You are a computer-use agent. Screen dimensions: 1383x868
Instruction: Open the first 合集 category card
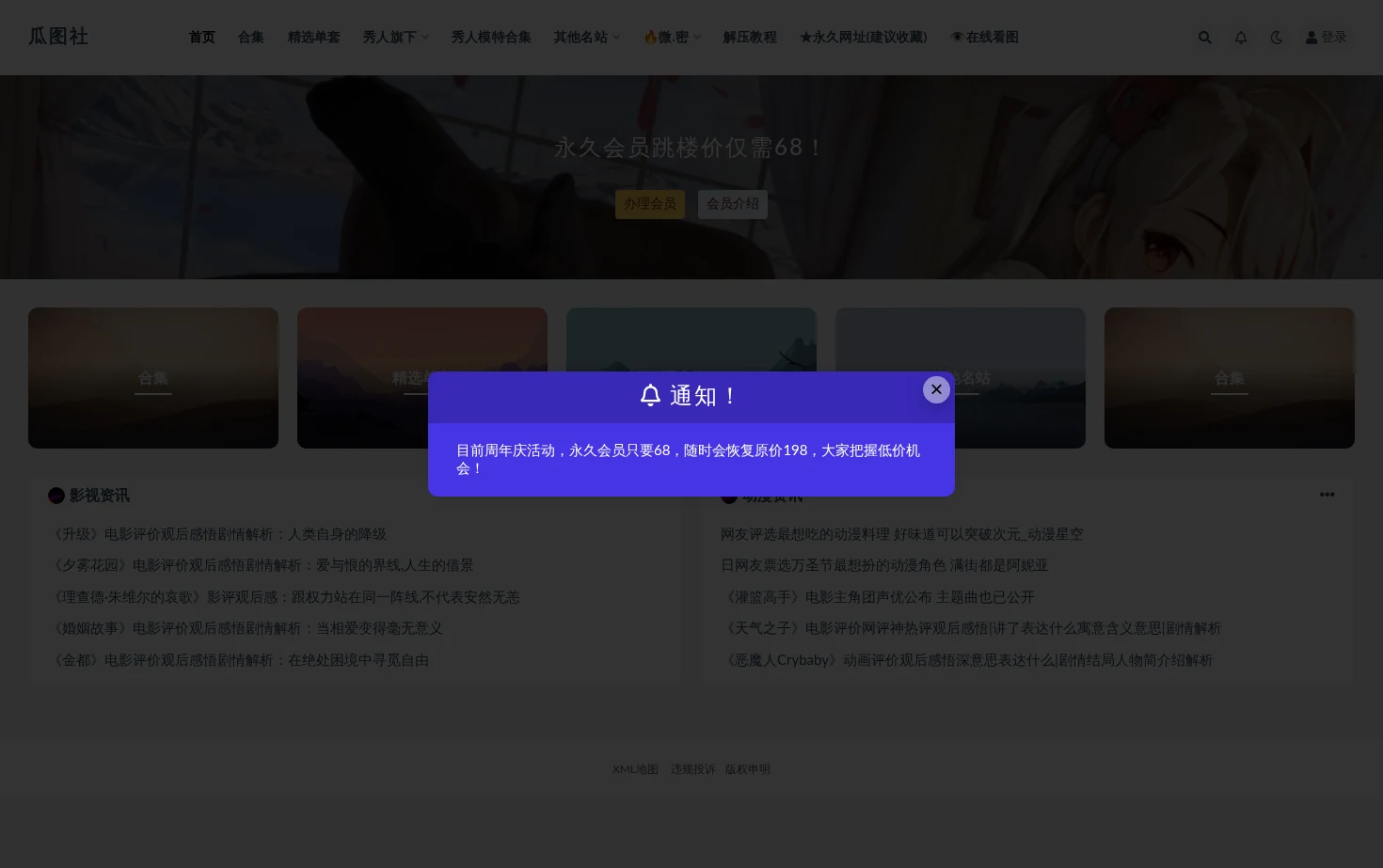153,378
